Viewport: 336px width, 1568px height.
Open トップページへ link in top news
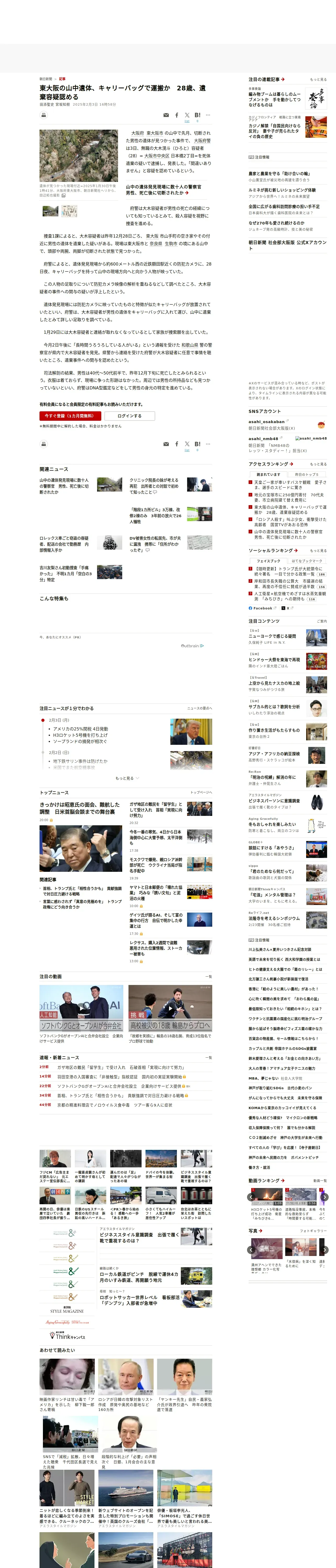coord(201,793)
